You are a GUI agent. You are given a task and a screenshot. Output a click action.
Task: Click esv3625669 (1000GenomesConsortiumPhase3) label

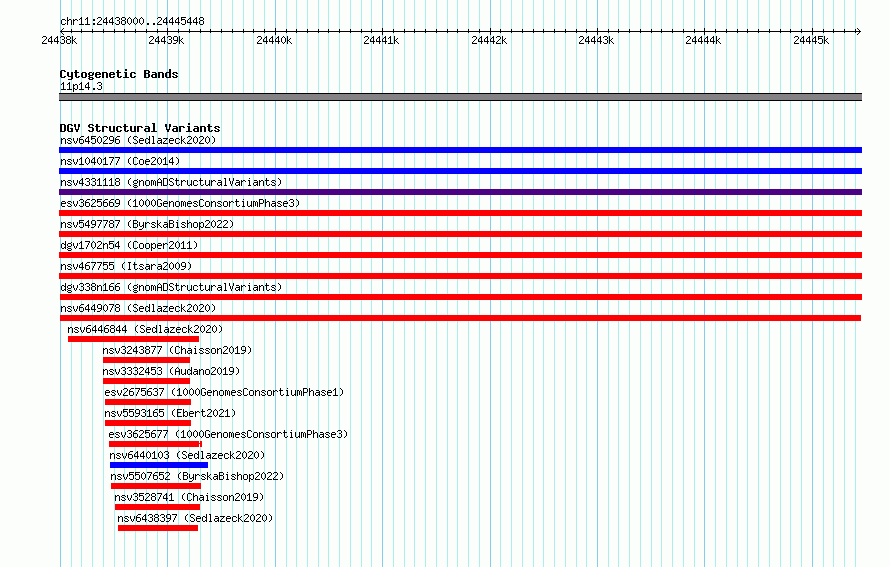180,203
